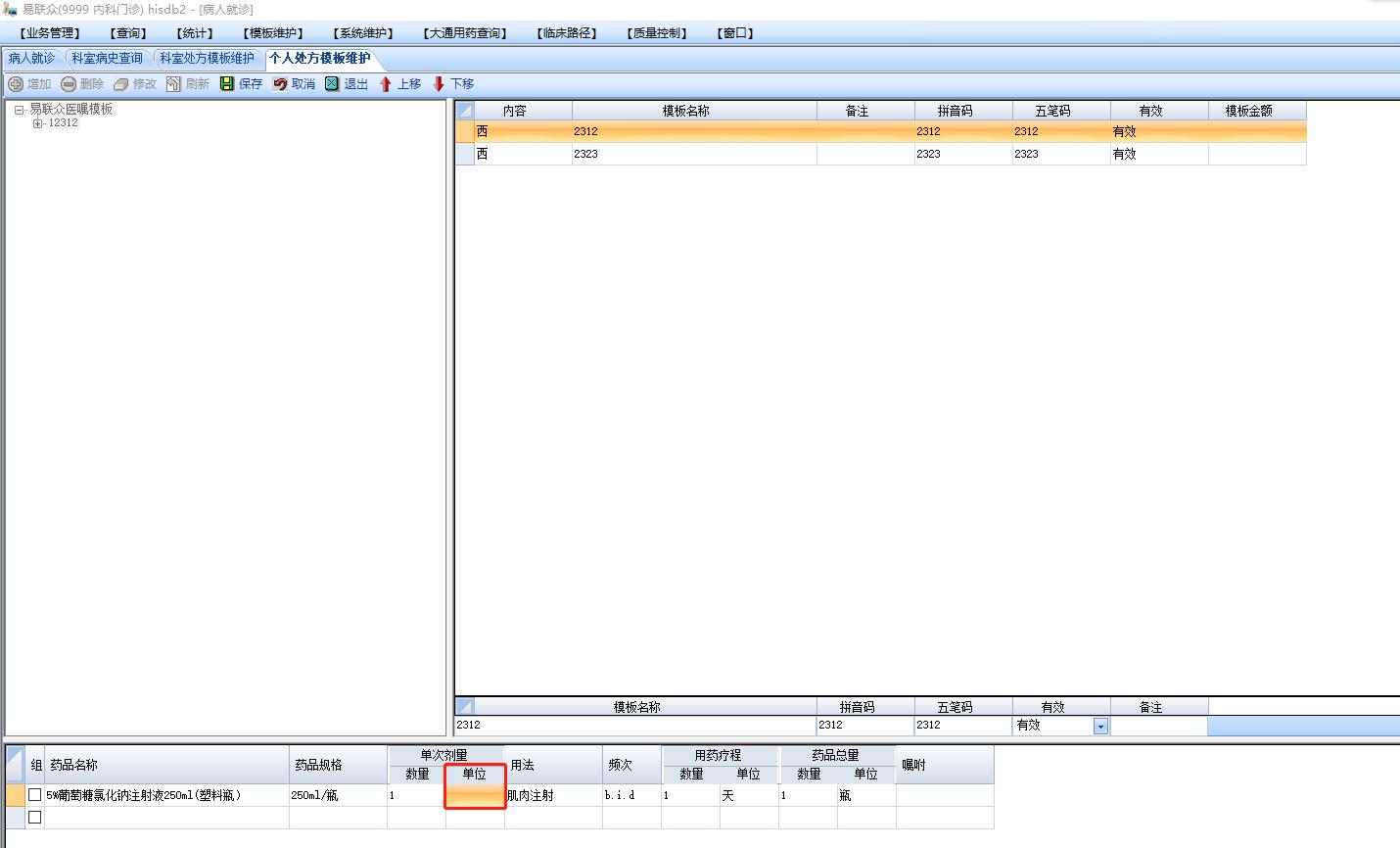Open the 窗口 menu
The height and width of the screenshot is (848, 1400).
click(735, 33)
